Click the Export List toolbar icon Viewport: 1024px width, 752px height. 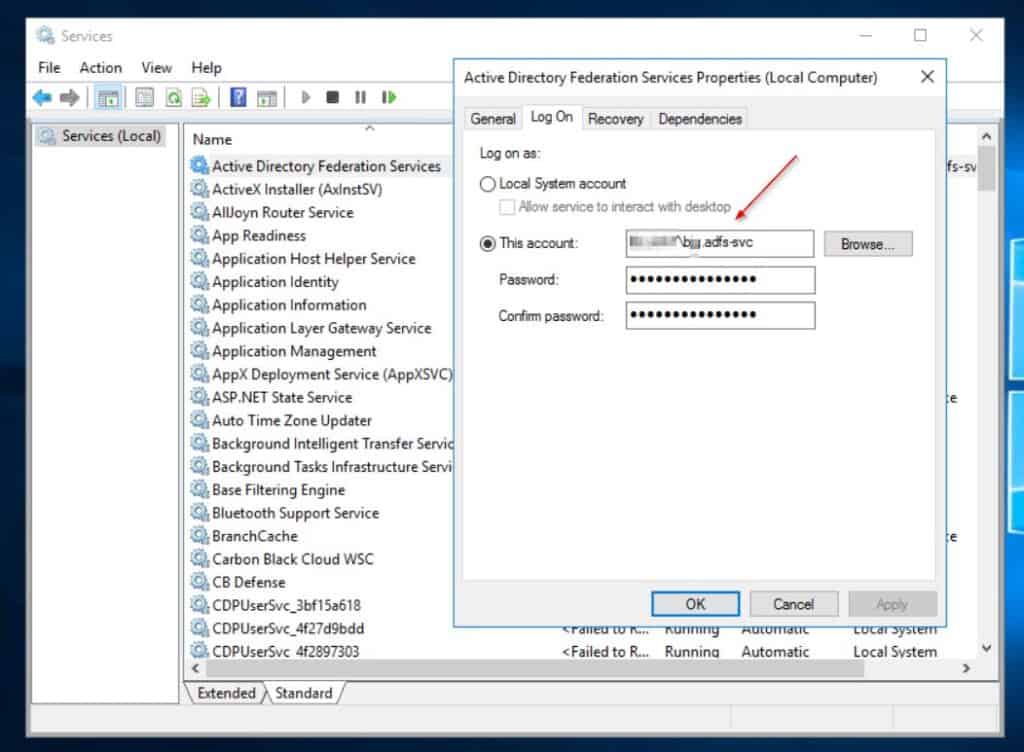(x=200, y=98)
